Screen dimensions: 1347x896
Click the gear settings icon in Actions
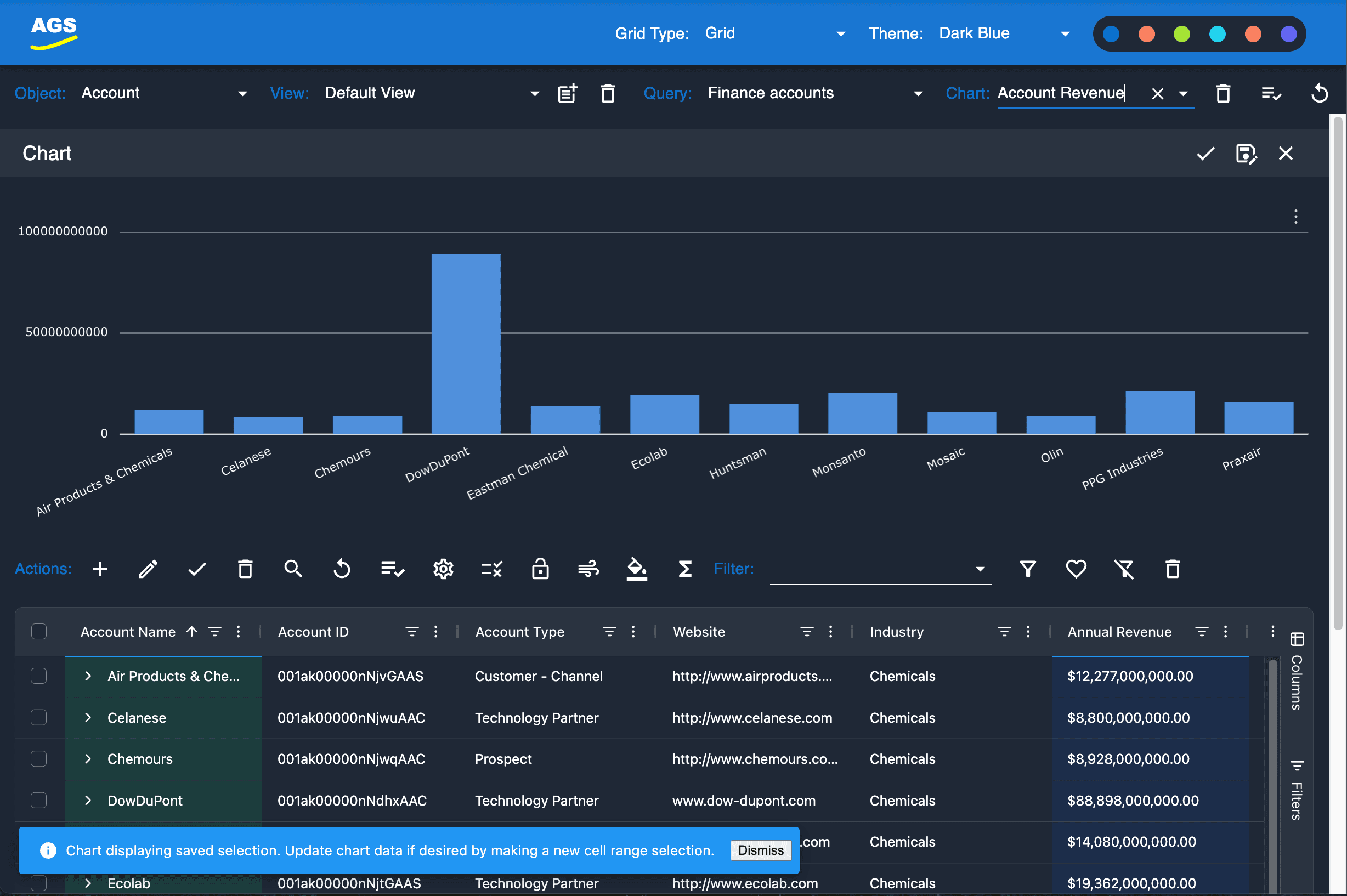(x=444, y=569)
